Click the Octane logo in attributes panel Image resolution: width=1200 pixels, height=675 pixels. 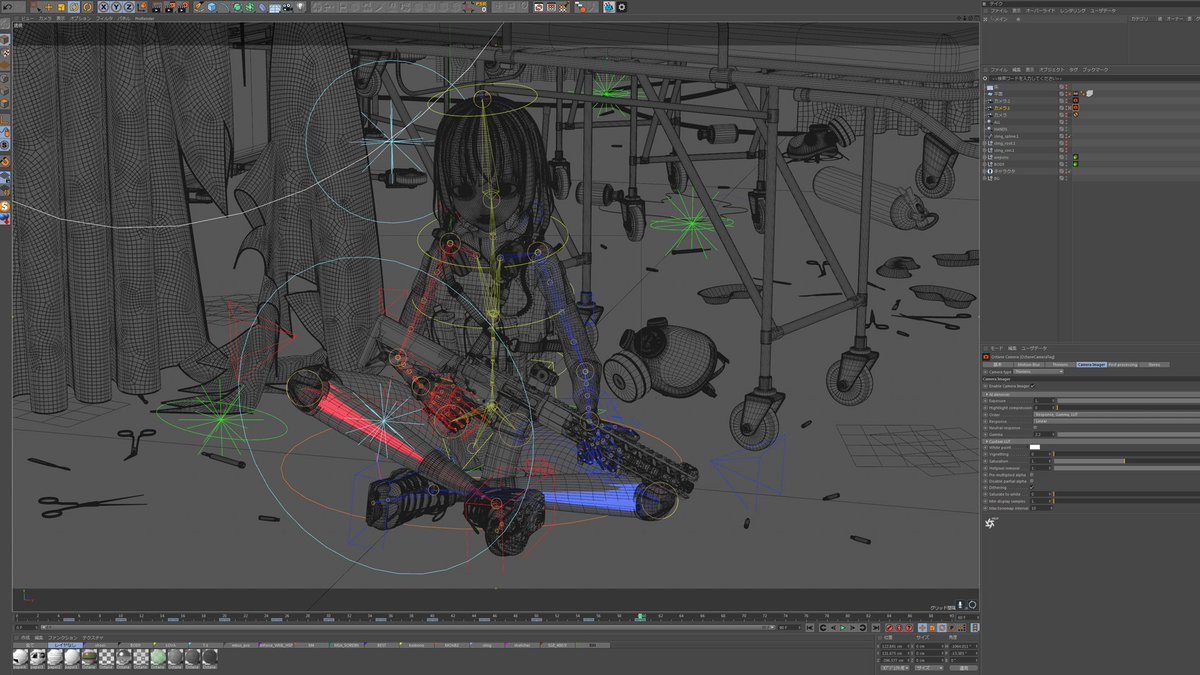(990, 523)
